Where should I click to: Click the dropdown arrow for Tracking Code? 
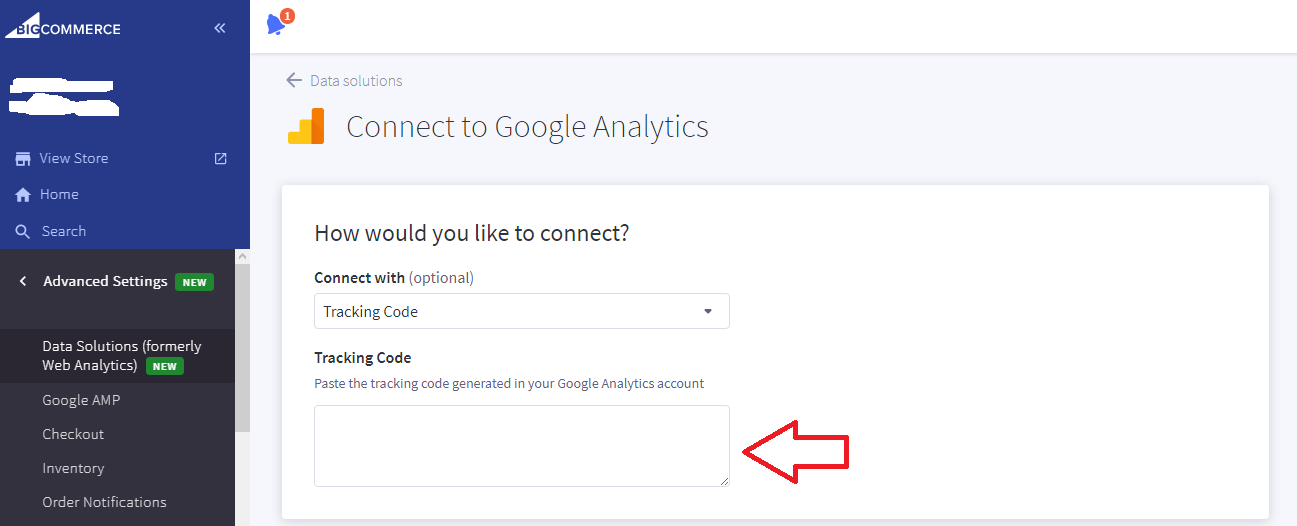(x=708, y=311)
